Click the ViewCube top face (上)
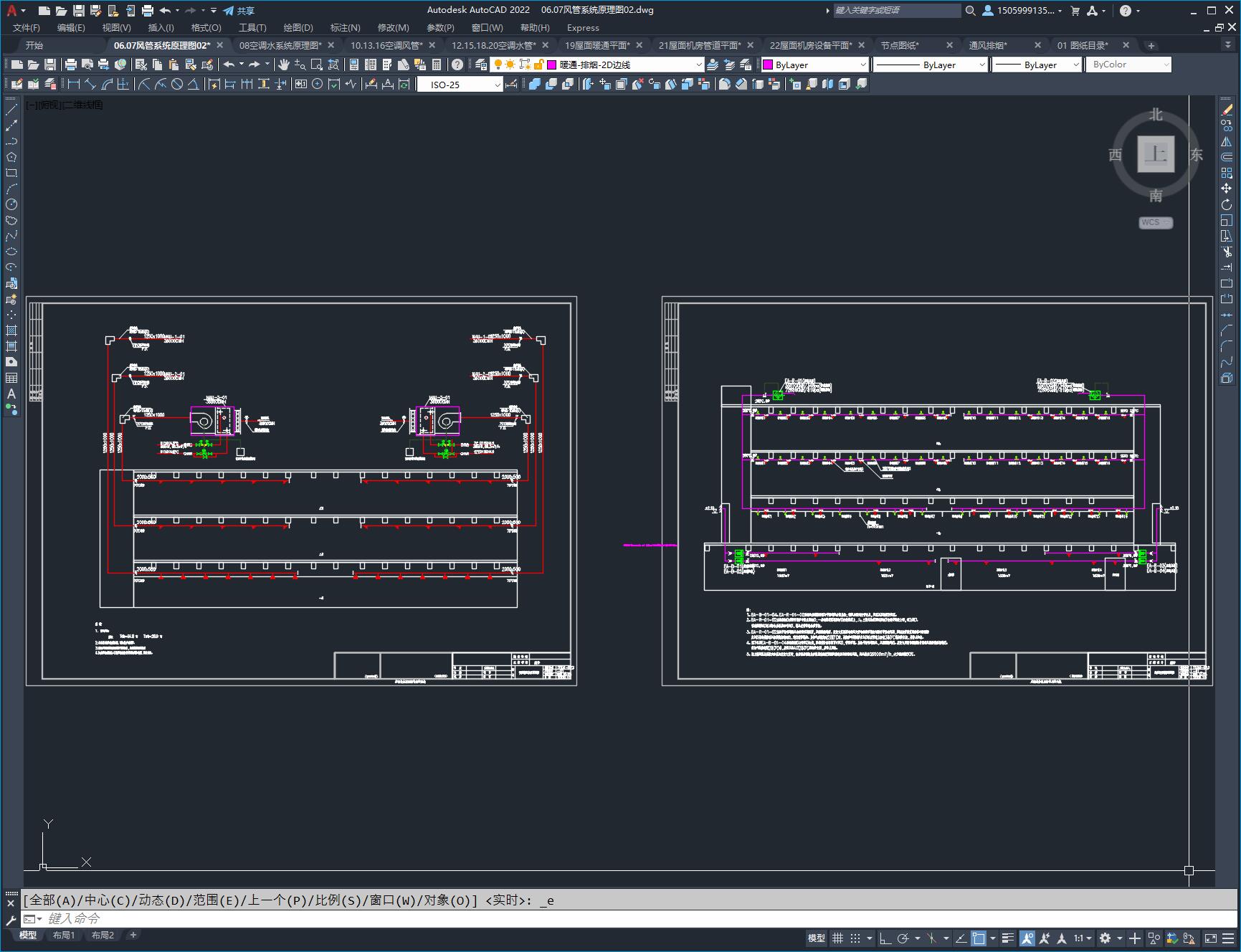 (x=1156, y=154)
